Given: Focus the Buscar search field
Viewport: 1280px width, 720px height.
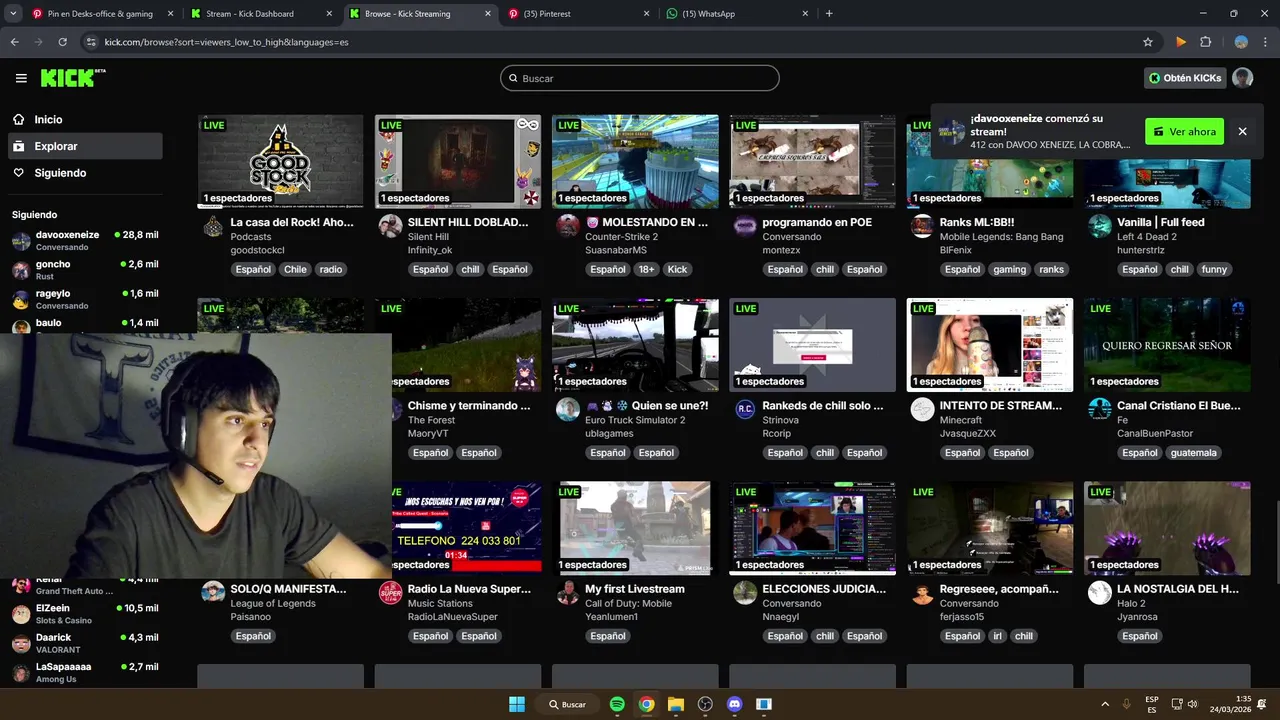Looking at the screenshot, I should click(x=640, y=78).
